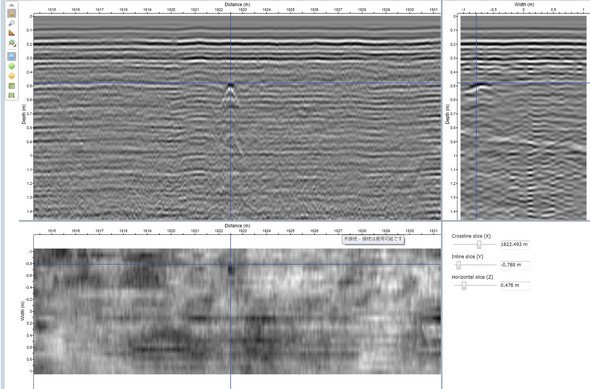Click the Horizontal slice value field

(515, 286)
